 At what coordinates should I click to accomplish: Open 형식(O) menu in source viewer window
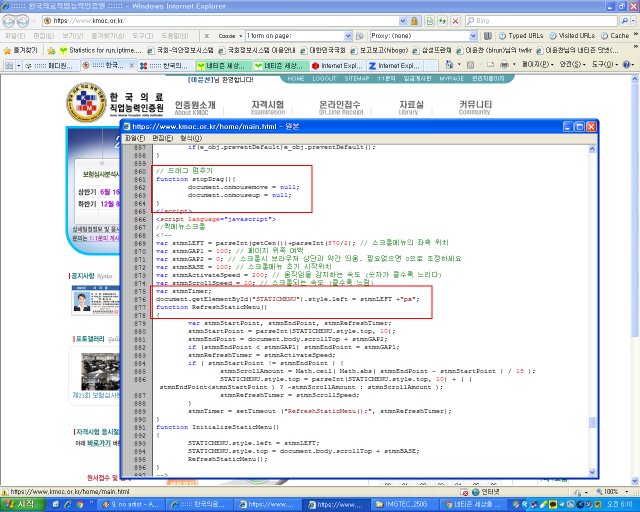191,138
